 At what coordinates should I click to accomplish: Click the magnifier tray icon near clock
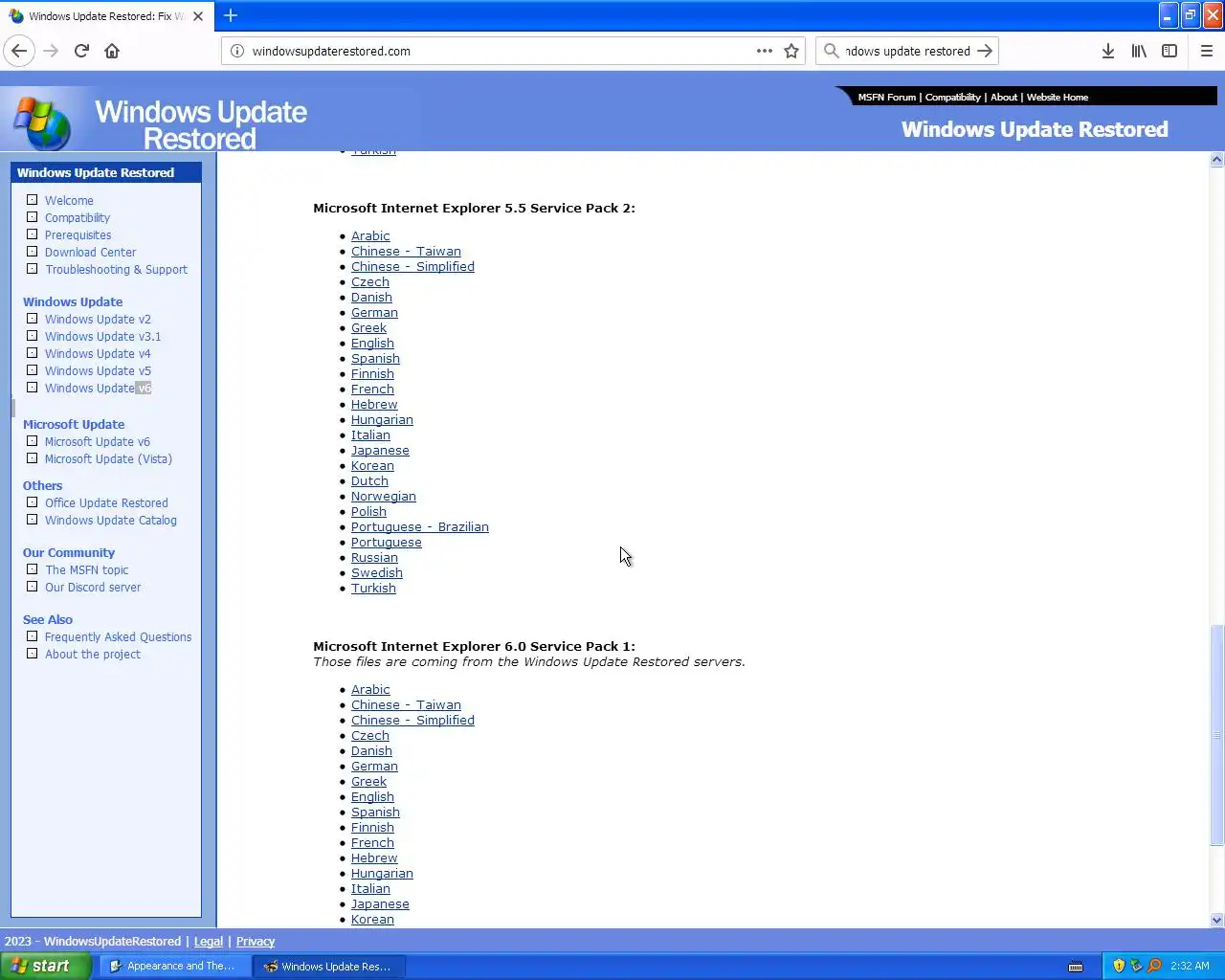1155,966
